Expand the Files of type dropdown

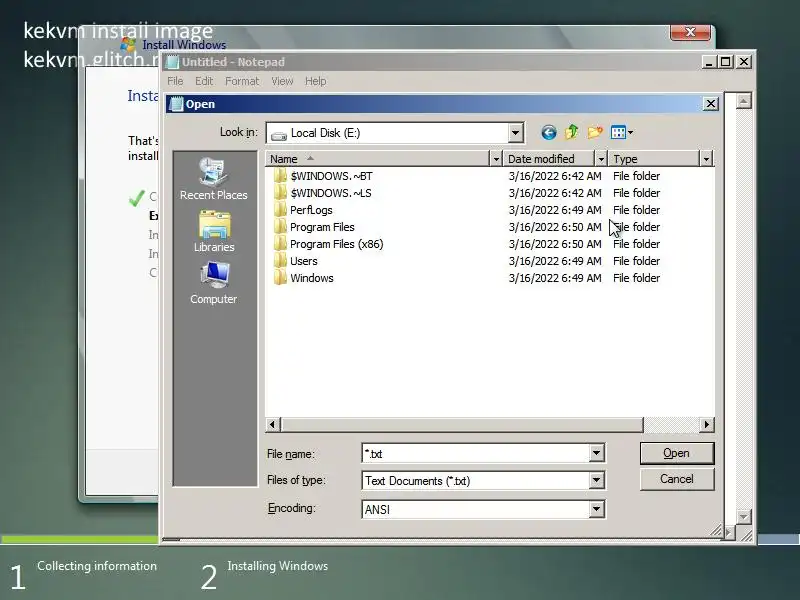(596, 480)
